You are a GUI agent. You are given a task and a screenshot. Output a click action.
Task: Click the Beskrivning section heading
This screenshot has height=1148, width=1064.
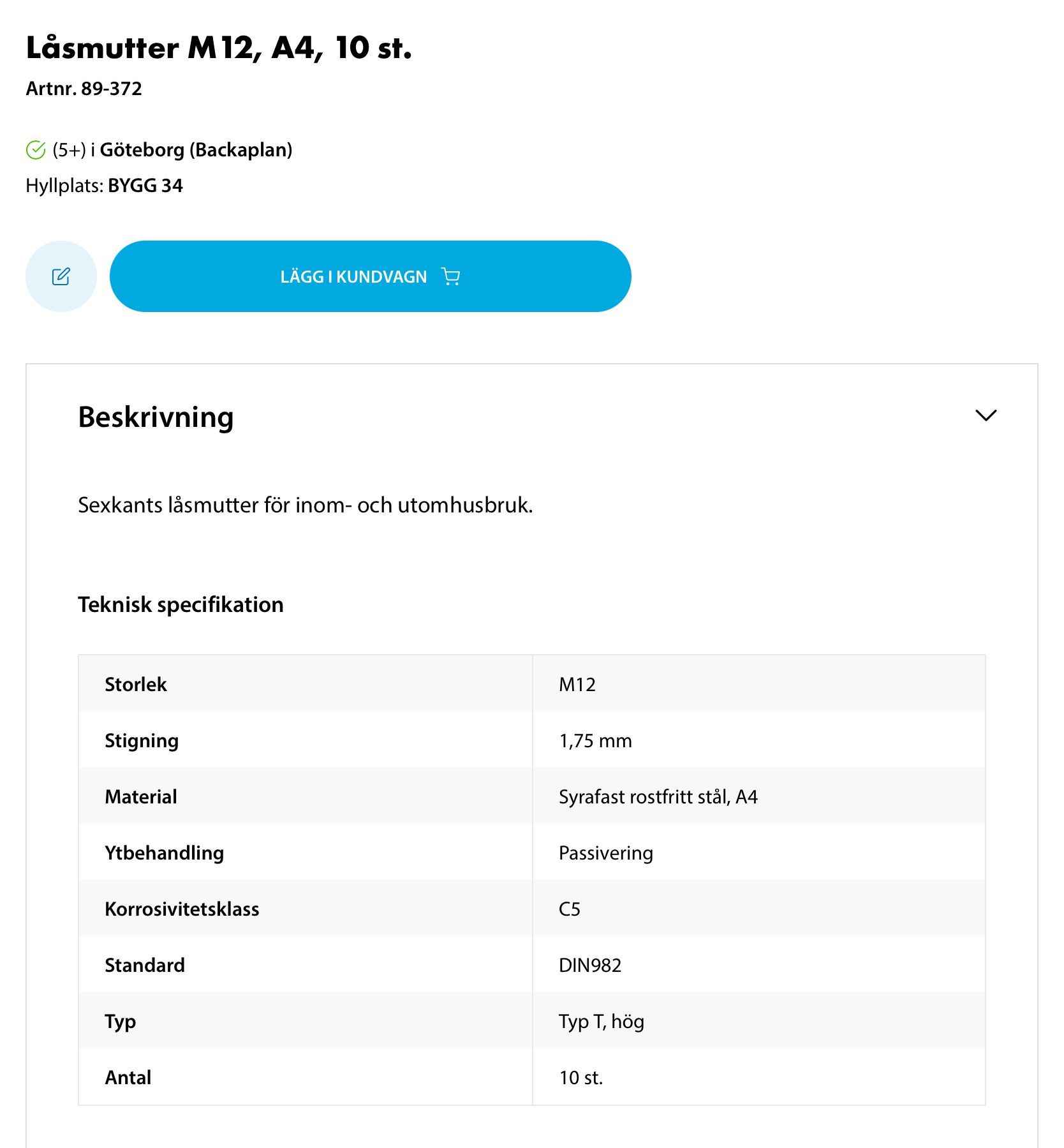coord(156,417)
